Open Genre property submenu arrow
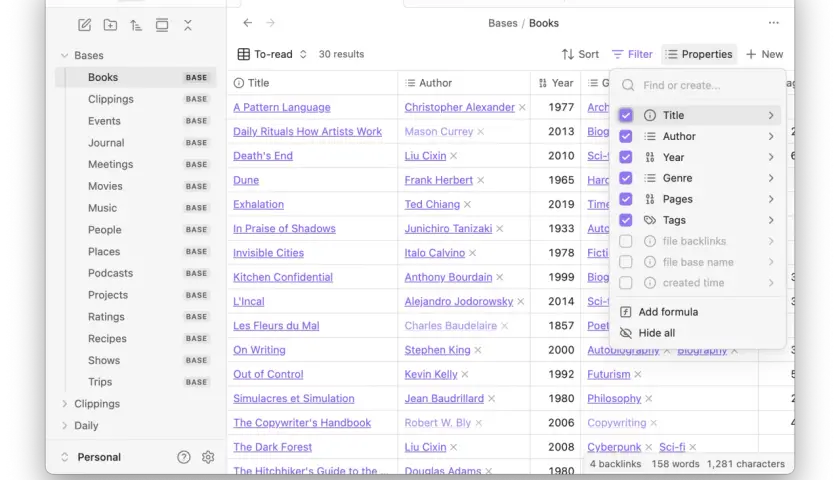The width and height of the screenshot is (840, 480). click(x=771, y=178)
